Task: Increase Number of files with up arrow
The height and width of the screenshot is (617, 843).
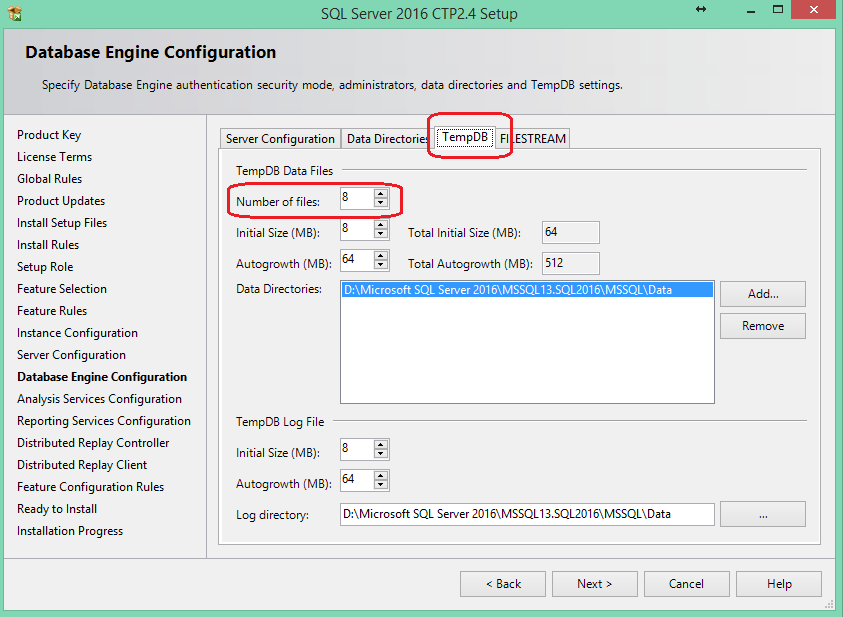Action: 381,193
